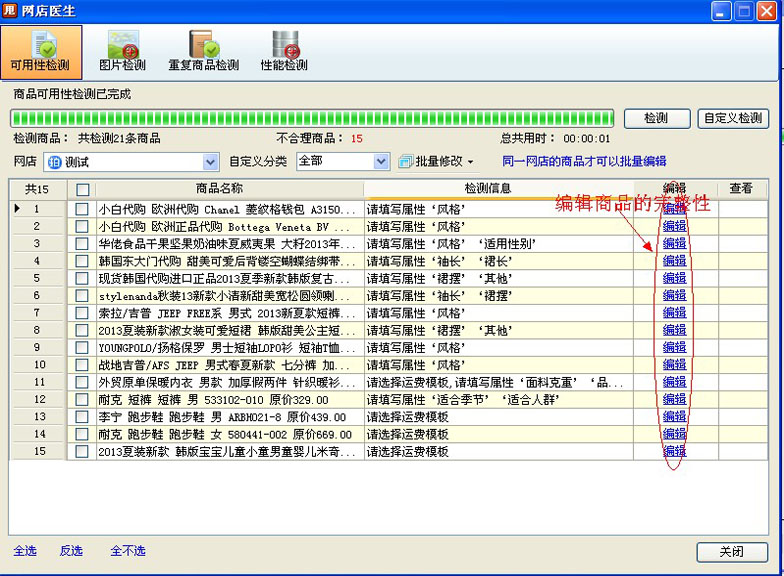Check row 1 Chanel 菱纹格钱包 checkbox
The image size is (784, 576).
(82, 209)
